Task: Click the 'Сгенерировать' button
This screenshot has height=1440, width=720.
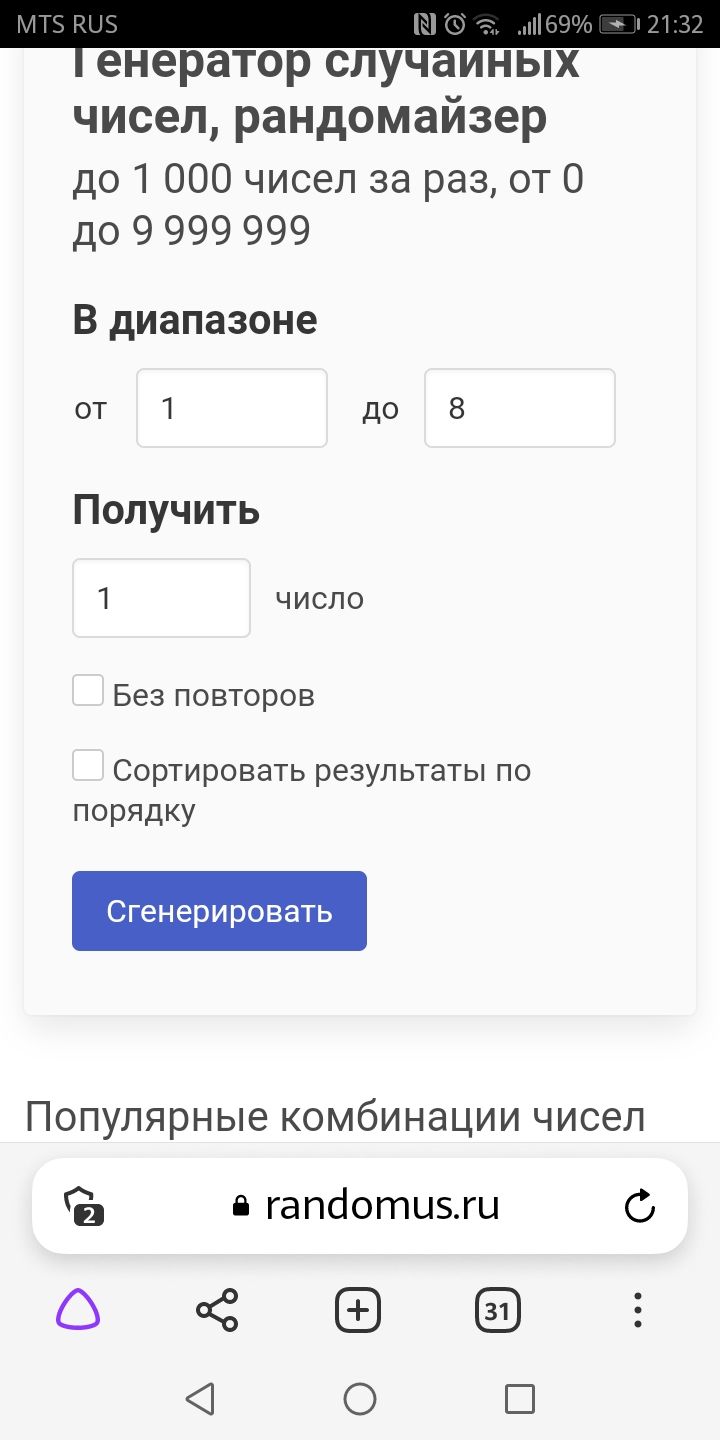Action: click(219, 911)
